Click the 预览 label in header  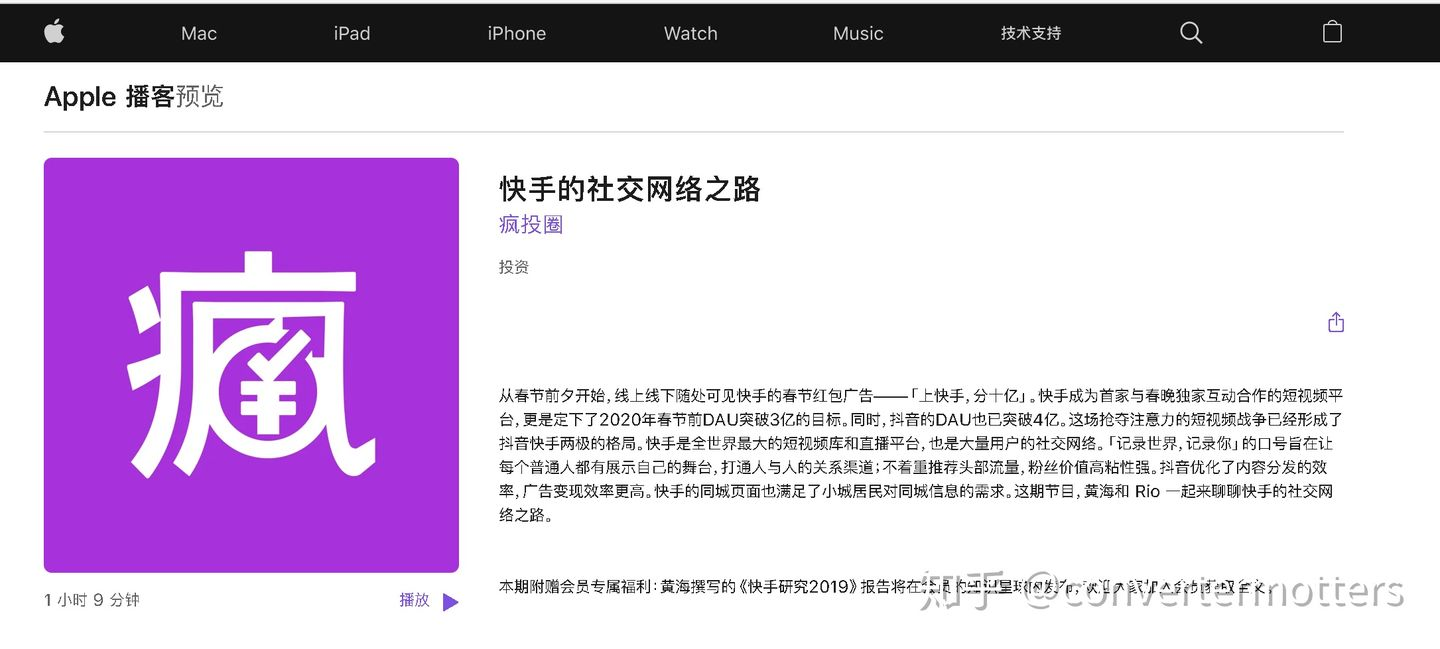pos(199,97)
